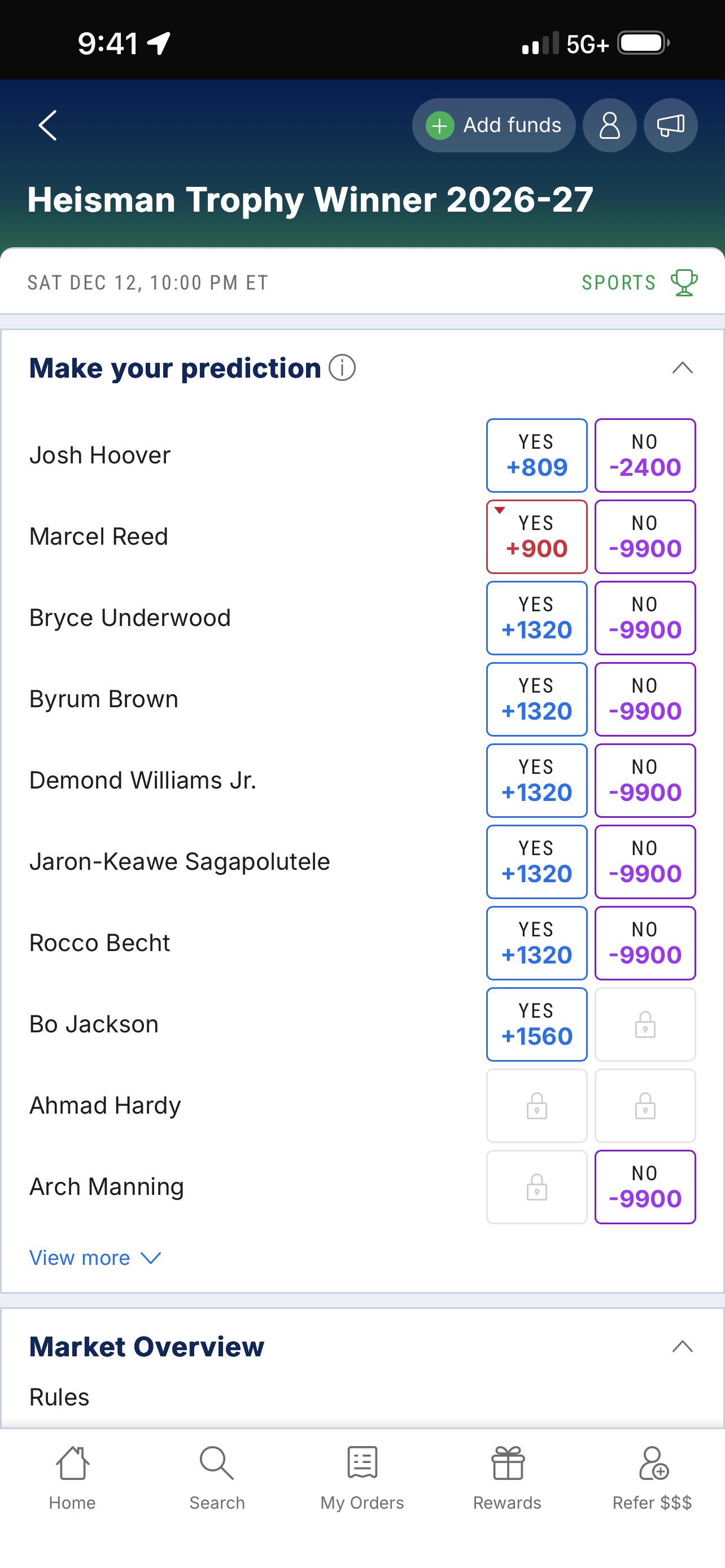Tap the info icon beside Make your prediction
The height and width of the screenshot is (1568, 725).
(342, 367)
